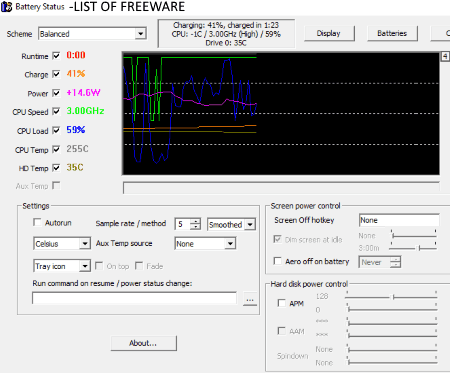Adjust the Aero off Never spinner

point(395,262)
